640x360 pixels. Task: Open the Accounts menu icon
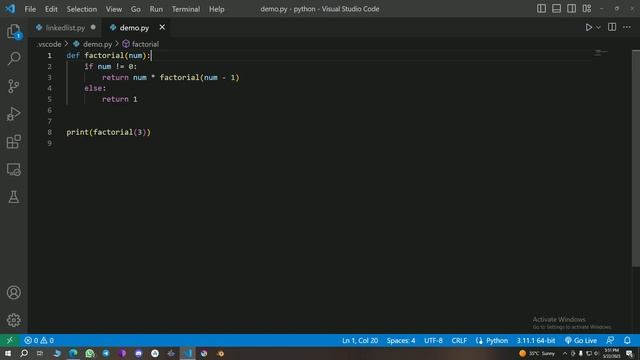point(14,293)
